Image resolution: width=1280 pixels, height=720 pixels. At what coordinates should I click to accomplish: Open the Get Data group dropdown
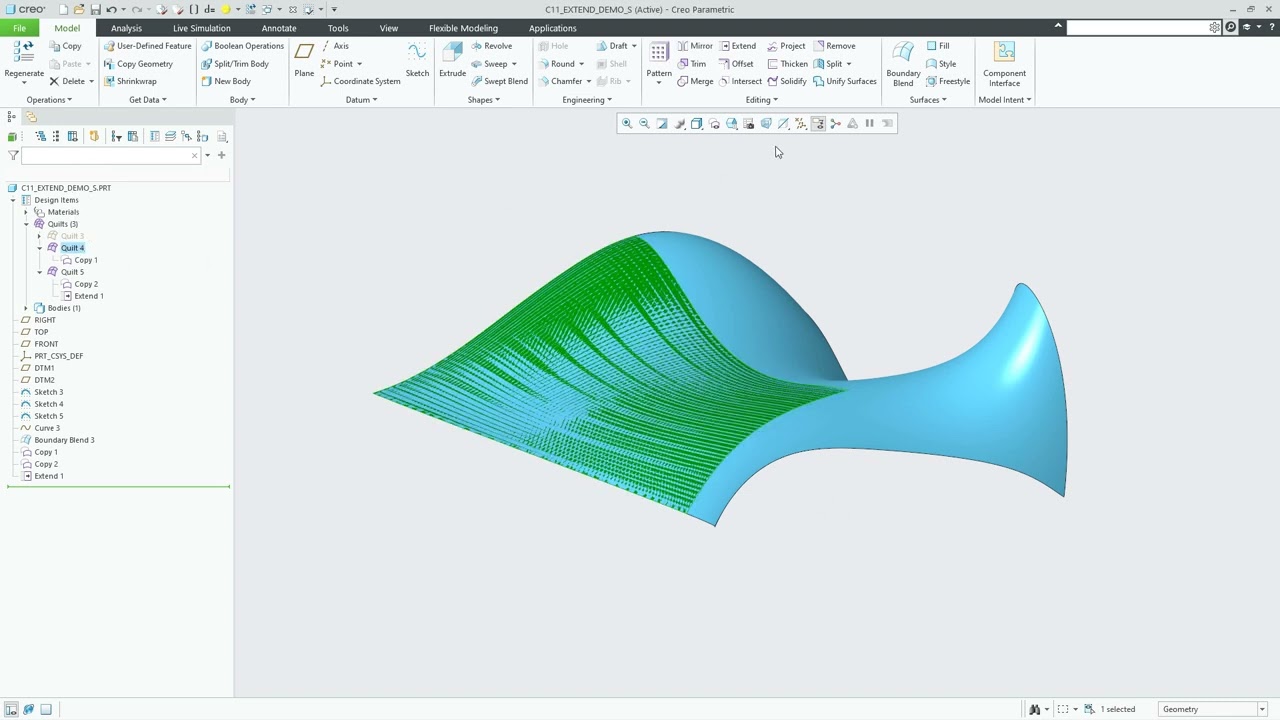[148, 100]
